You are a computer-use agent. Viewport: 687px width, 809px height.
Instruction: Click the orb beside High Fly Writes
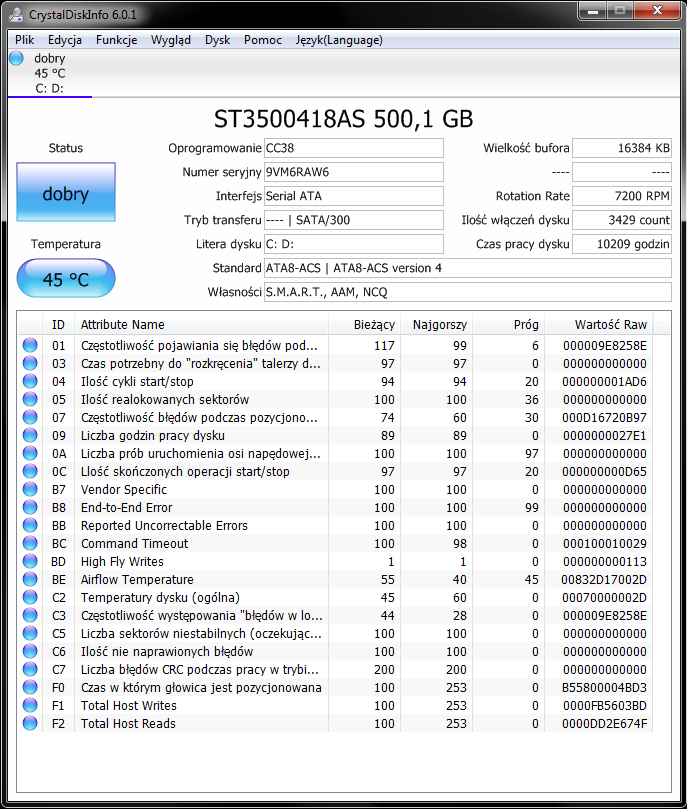pyautogui.click(x=30, y=561)
